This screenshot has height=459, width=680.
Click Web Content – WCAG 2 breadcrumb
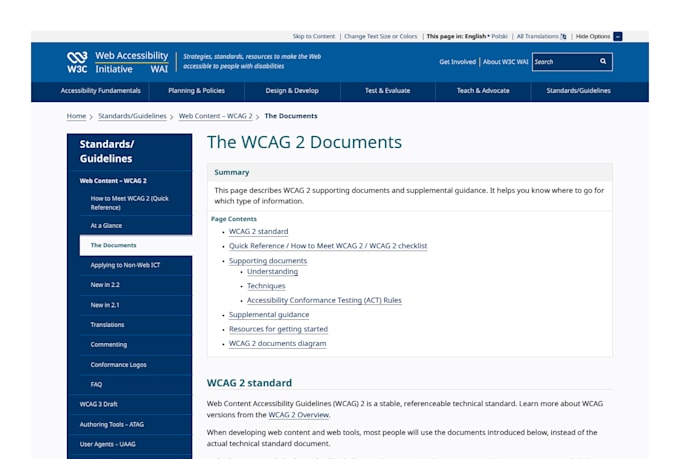point(216,116)
